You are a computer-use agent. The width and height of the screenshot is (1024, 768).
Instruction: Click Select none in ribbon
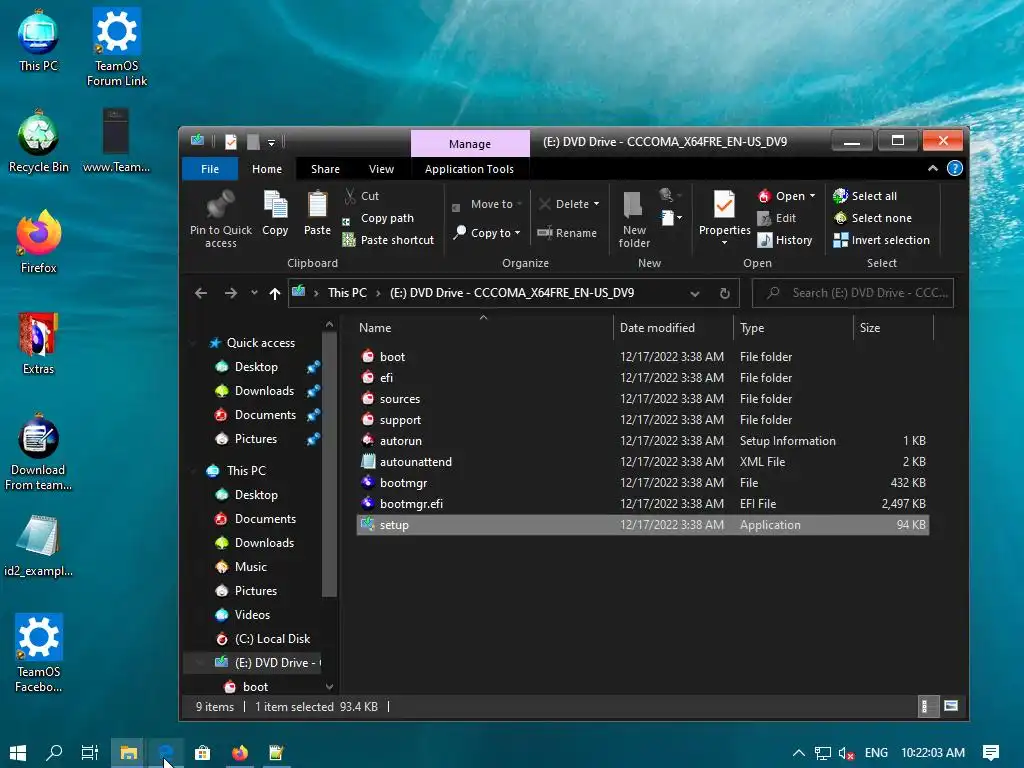[x=872, y=218]
